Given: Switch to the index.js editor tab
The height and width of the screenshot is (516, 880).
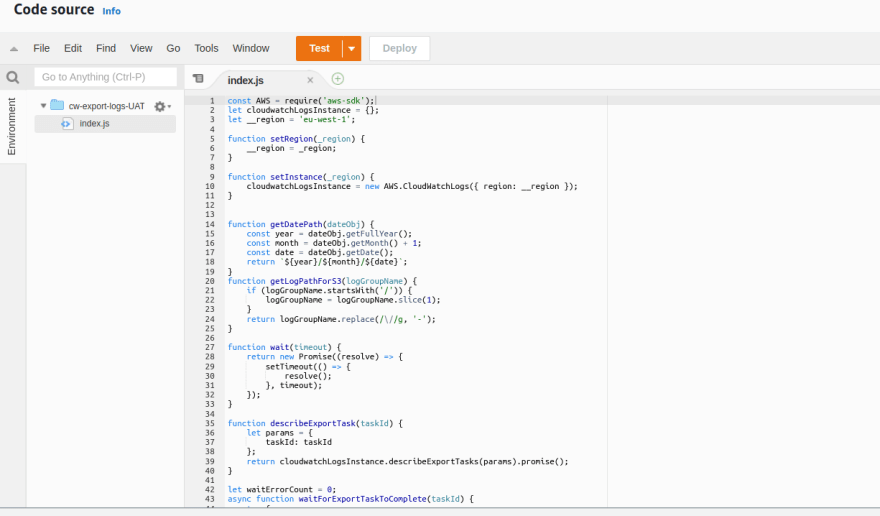Looking at the screenshot, I should point(246,80).
